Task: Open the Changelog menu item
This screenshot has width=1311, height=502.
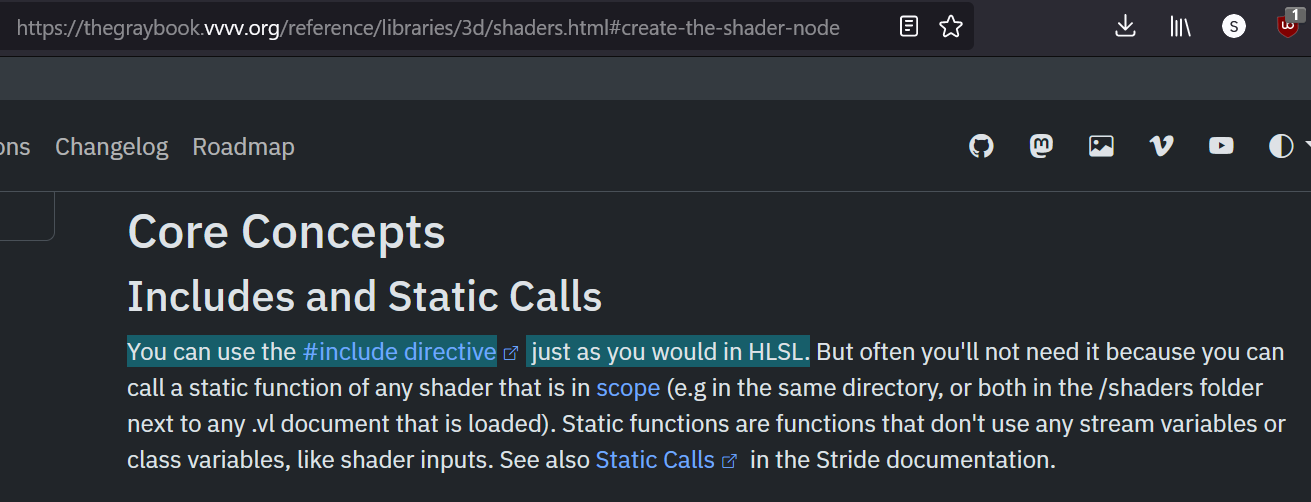Action: pos(111,147)
